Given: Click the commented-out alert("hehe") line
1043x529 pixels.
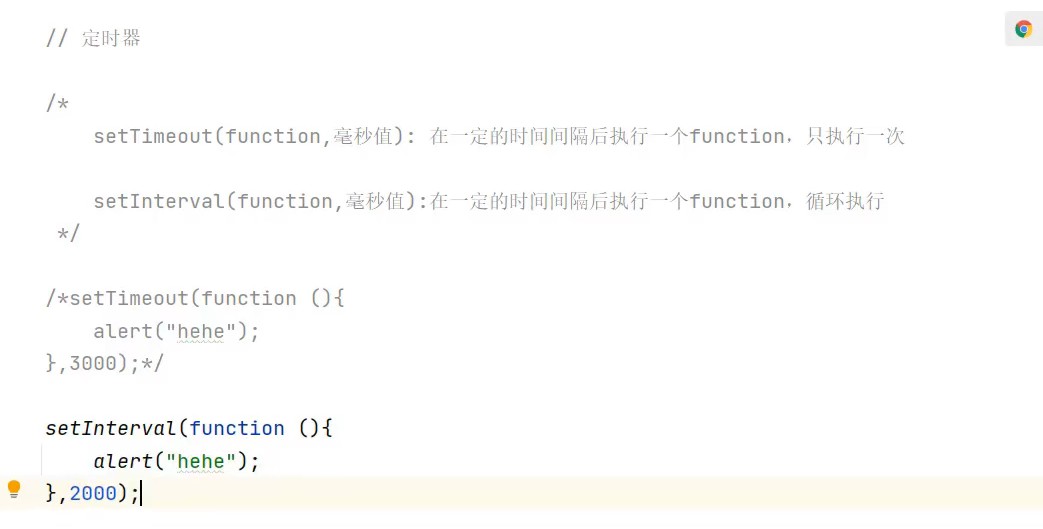Looking at the screenshot, I should (177, 331).
